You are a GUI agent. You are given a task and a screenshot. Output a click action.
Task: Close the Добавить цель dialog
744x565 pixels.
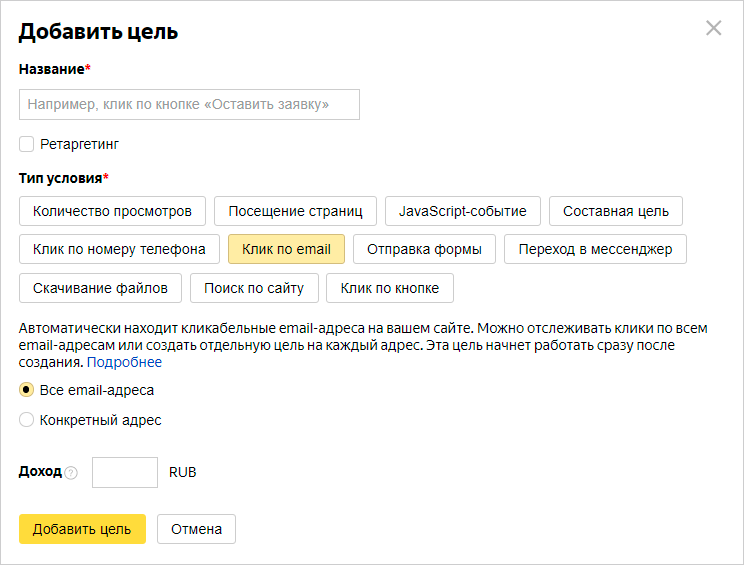click(713, 28)
